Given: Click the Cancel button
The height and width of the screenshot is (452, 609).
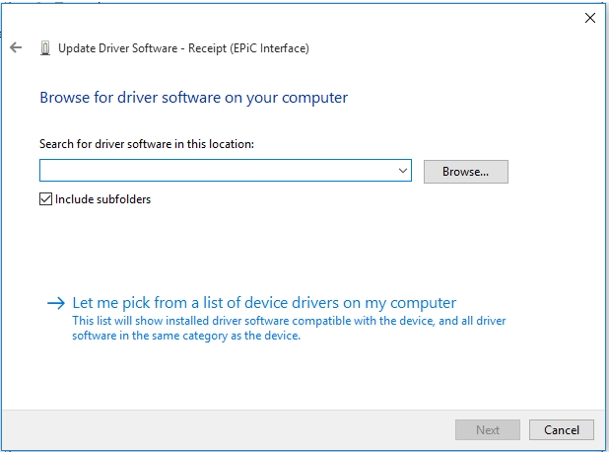Looking at the screenshot, I should pos(561,430).
